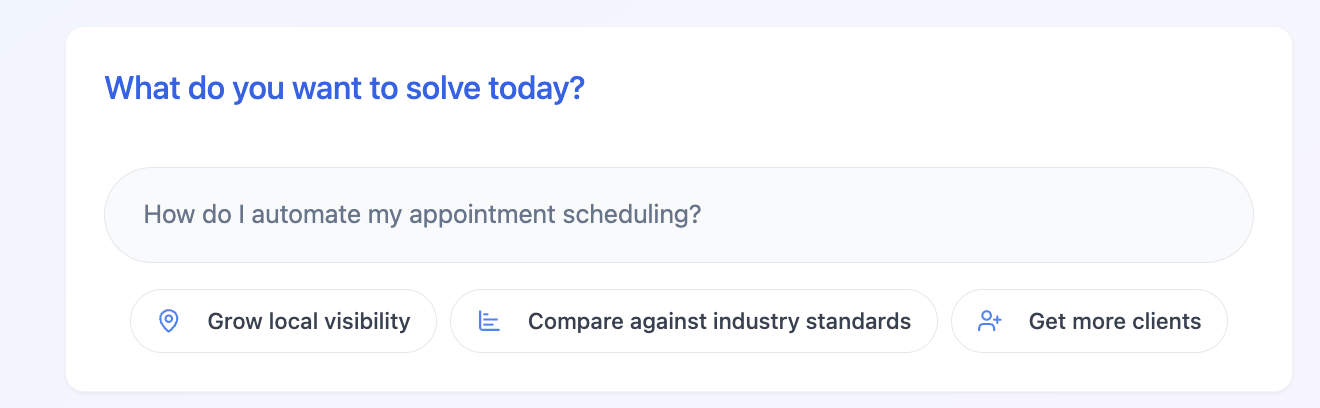Screen dimensions: 1320x408
Task: Focus the appointment scheduling question input
Action: 679,215
